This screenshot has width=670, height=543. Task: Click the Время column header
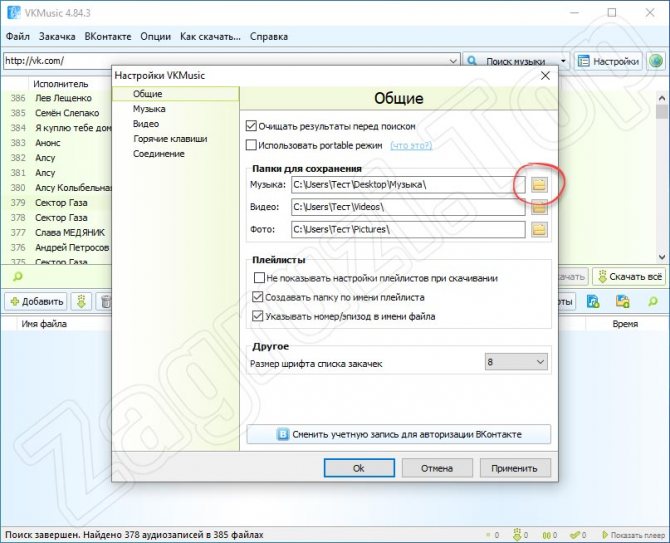coord(625,324)
